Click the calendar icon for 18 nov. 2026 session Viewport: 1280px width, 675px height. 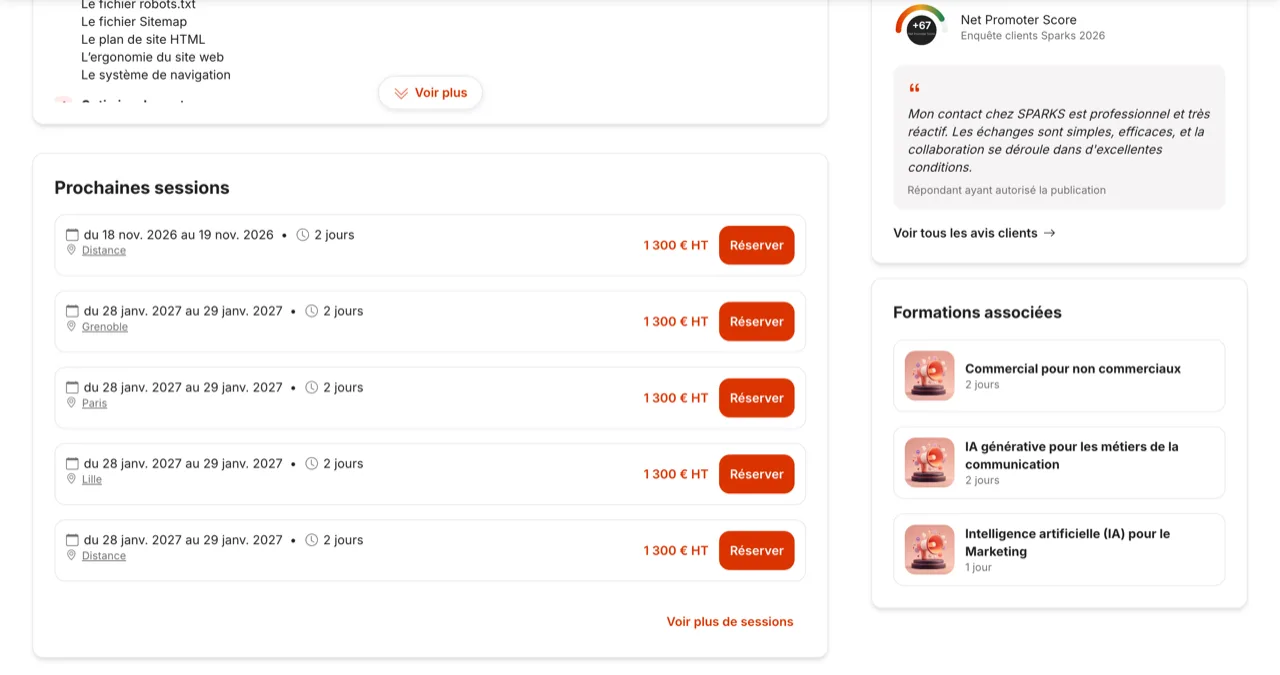(x=72, y=235)
